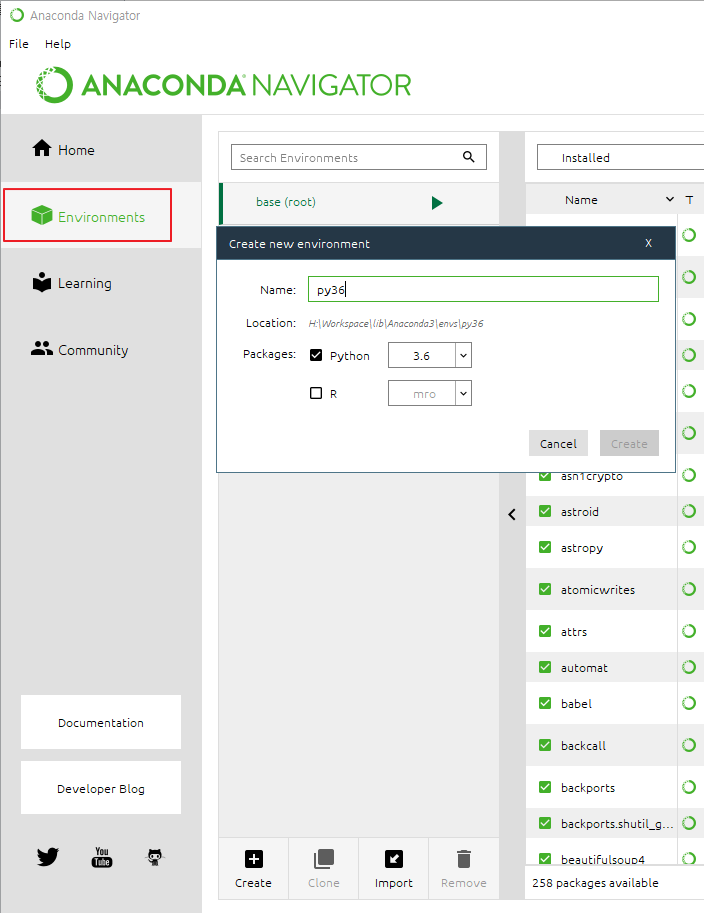Viewport: 704px width, 913px height.
Task: Click the Location path H:\Workspace\lib\Anaconda3\envs\py36
Action: [396, 323]
